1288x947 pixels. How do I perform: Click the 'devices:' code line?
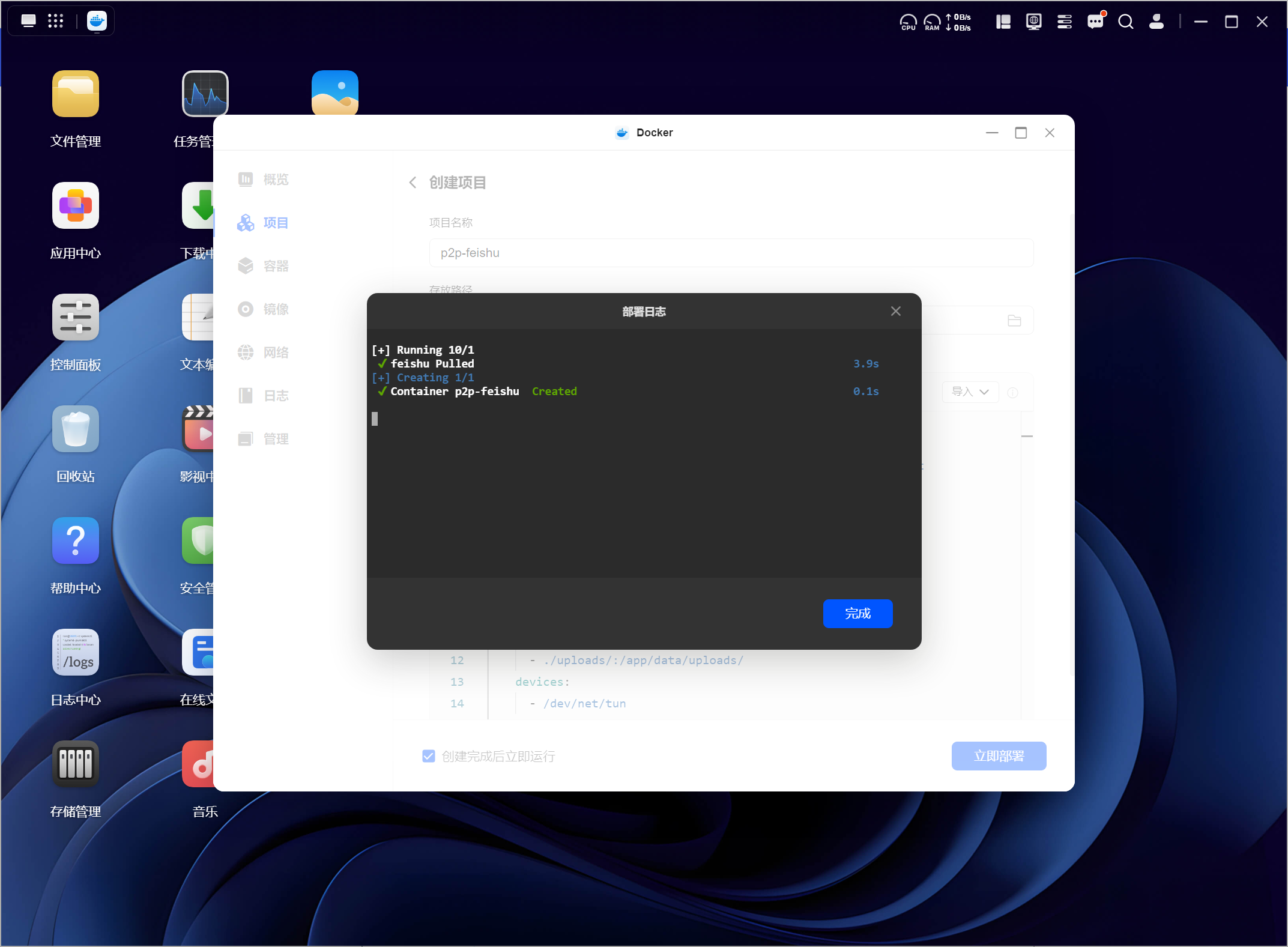click(542, 682)
